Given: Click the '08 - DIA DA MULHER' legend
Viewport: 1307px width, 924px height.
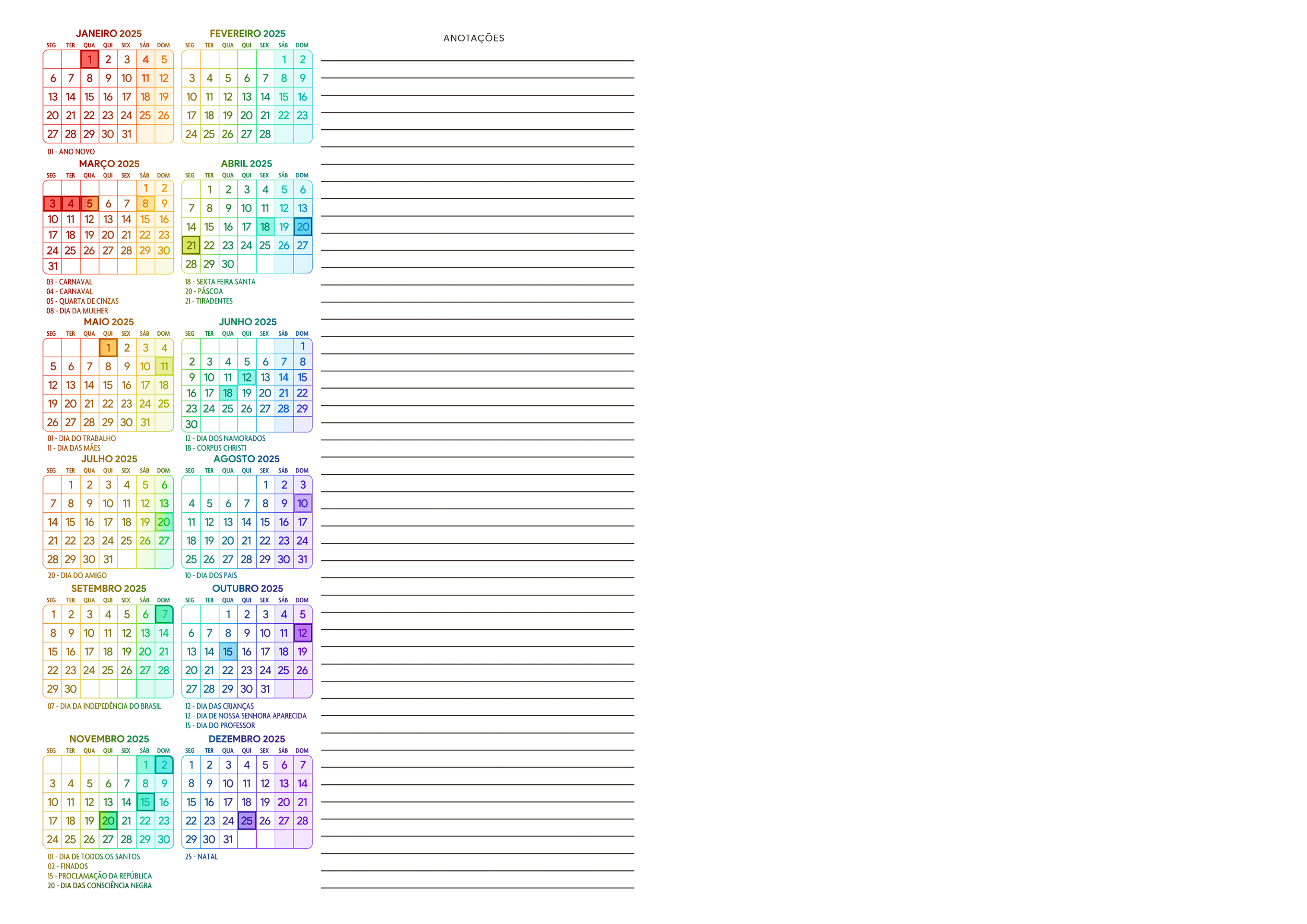Looking at the screenshot, I should click(77, 311).
